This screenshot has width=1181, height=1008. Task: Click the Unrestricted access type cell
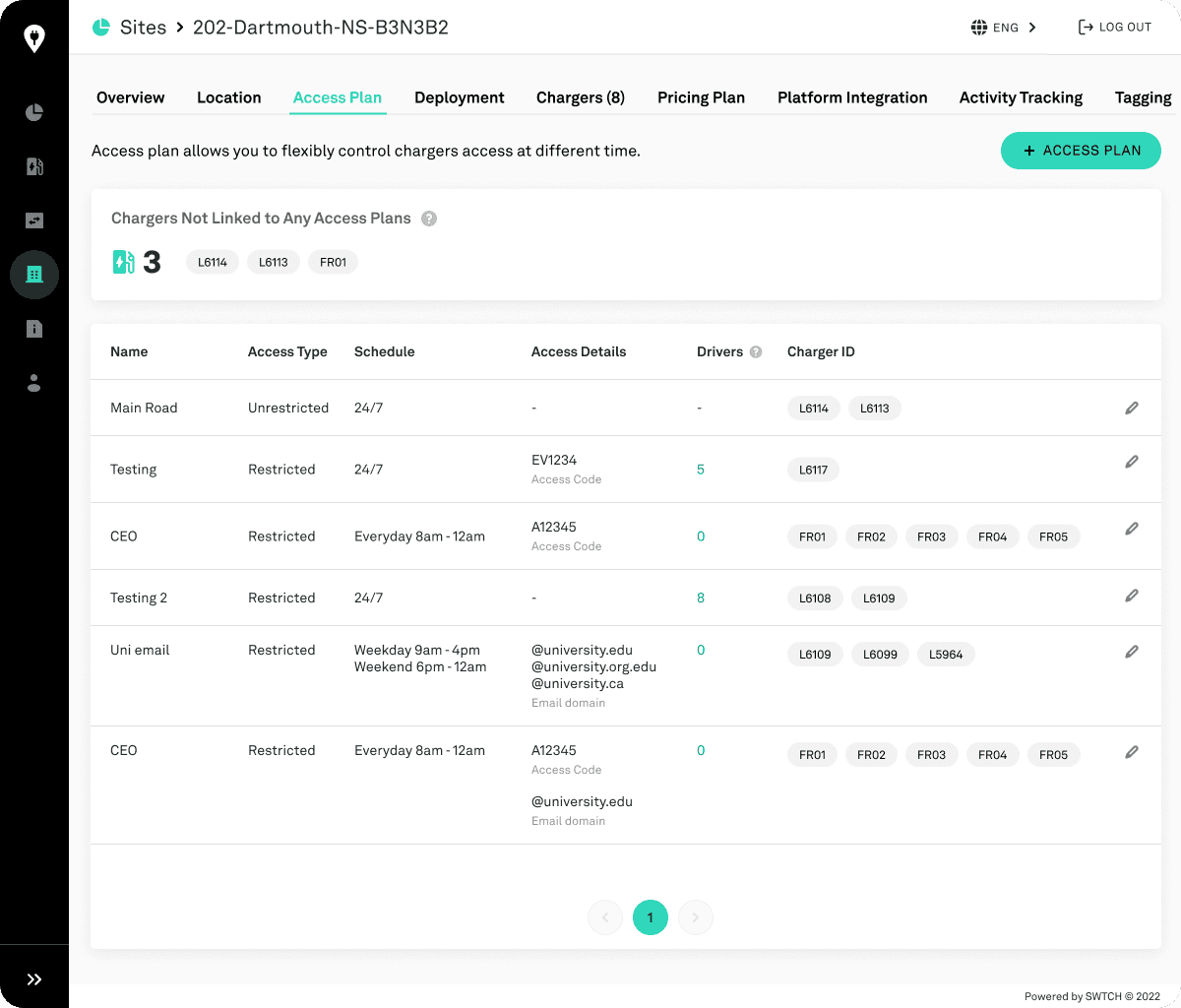point(288,408)
